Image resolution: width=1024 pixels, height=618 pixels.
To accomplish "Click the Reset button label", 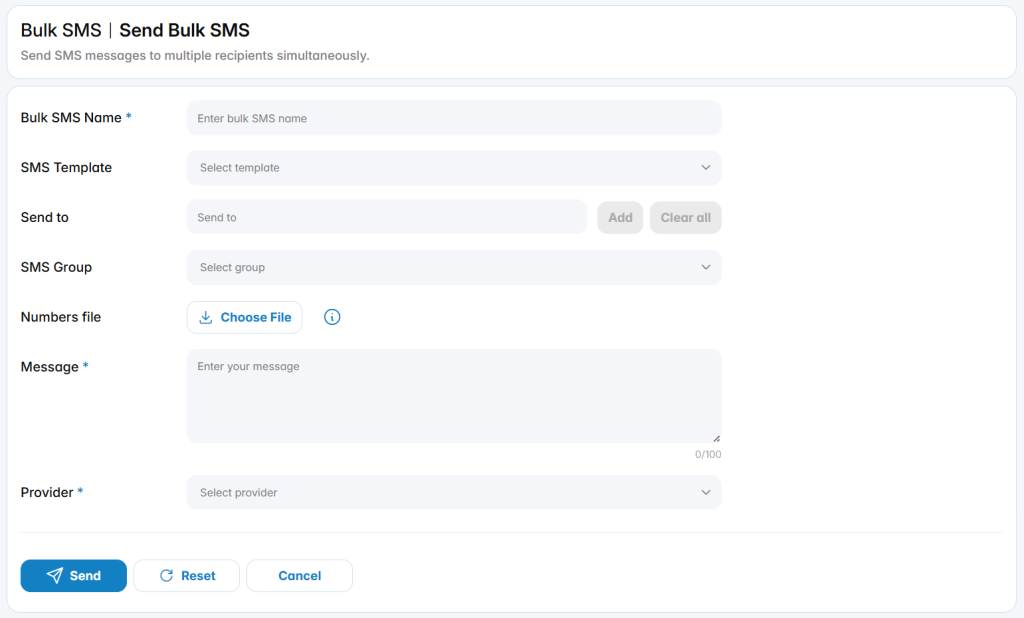I will click(198, 576).
